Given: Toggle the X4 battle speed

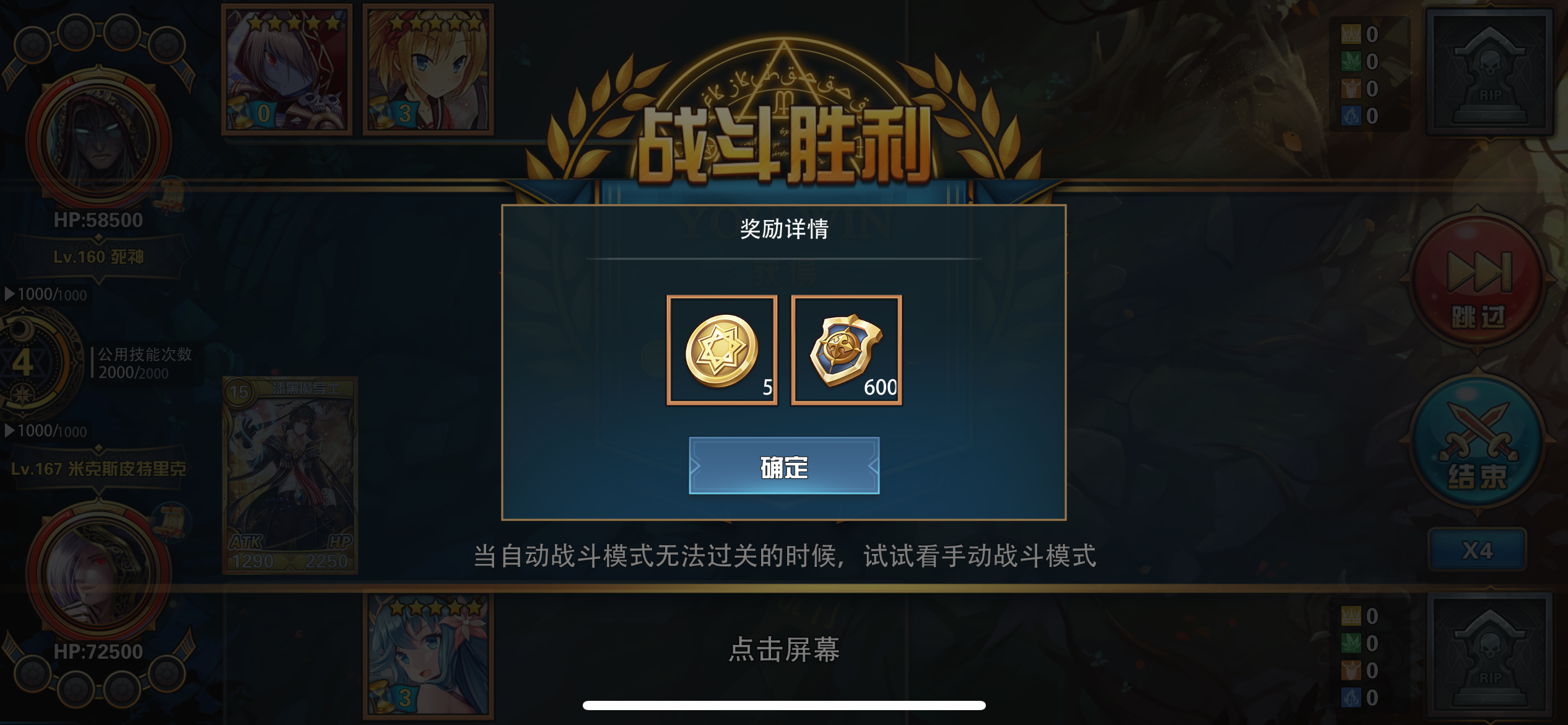Looking at the screenshot, I should 1478,550.
